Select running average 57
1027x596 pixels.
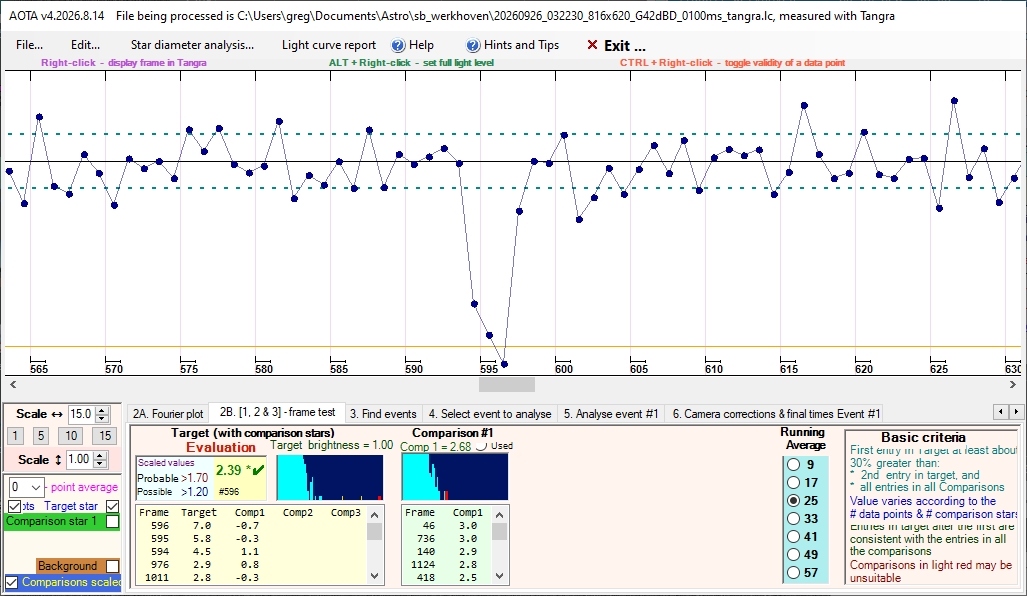(794, 572)
